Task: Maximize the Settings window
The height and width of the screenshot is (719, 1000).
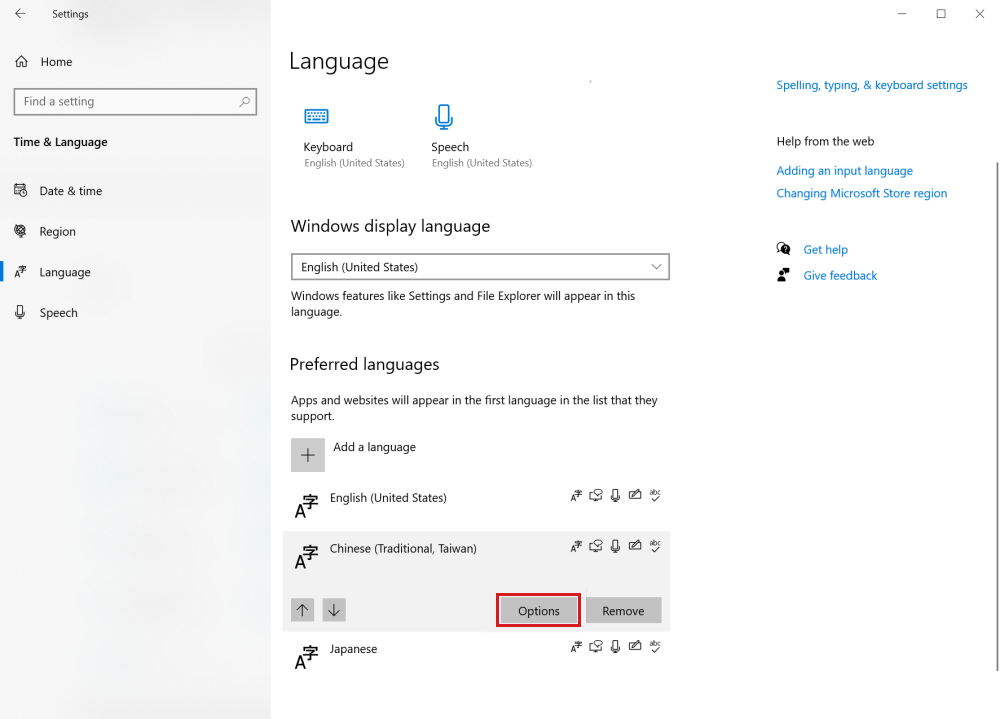Action: [941, 13]
